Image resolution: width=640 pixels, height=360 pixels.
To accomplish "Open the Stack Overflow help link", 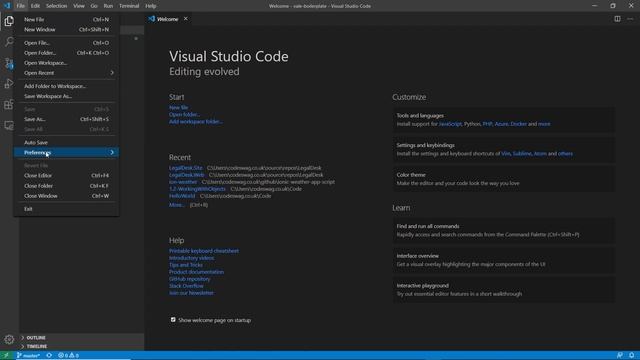I will pos(186,286).
